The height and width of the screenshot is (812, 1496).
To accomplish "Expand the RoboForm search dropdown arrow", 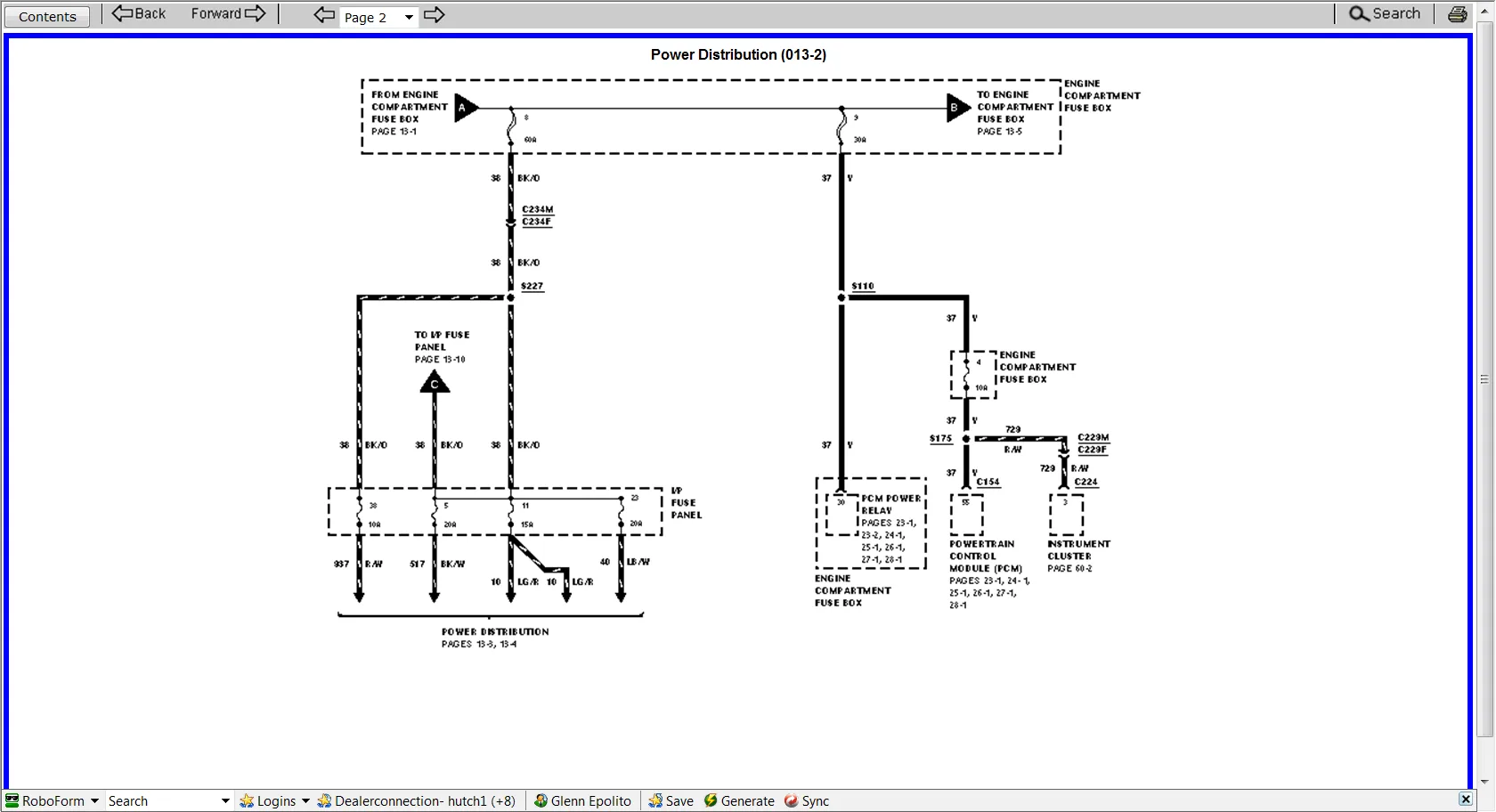I will (x=225, y=801).
